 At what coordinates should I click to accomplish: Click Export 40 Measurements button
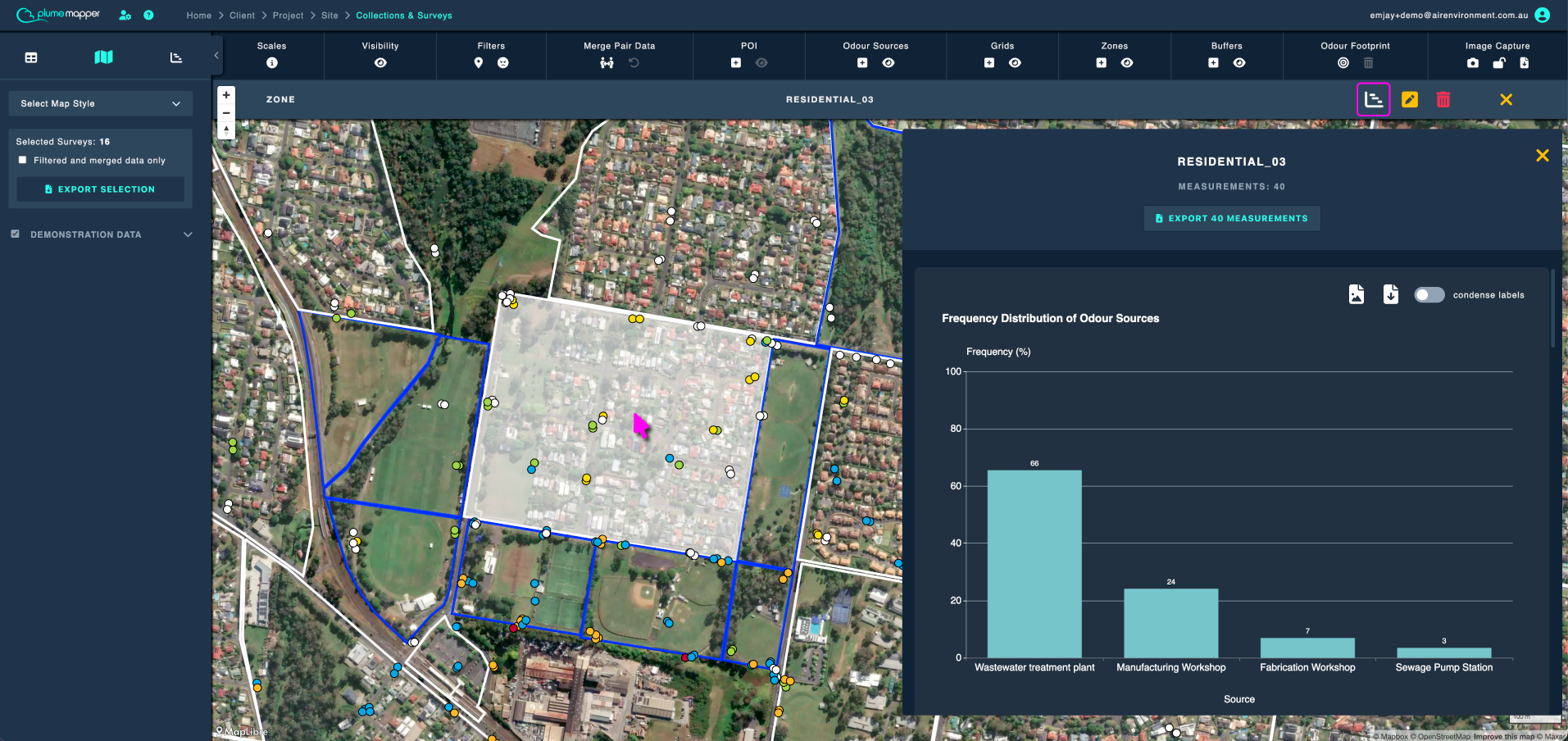1232,218
